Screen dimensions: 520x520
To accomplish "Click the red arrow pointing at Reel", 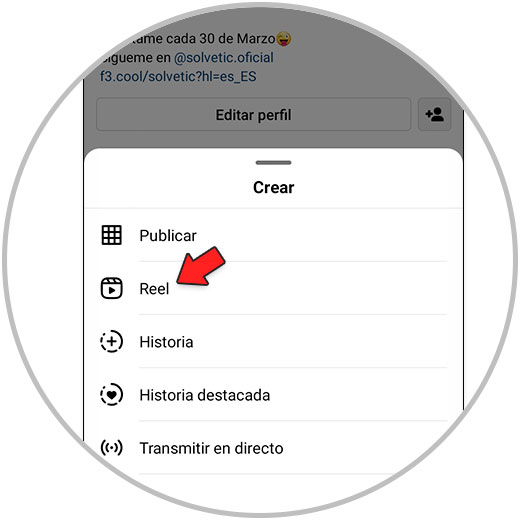I will 201,267.
